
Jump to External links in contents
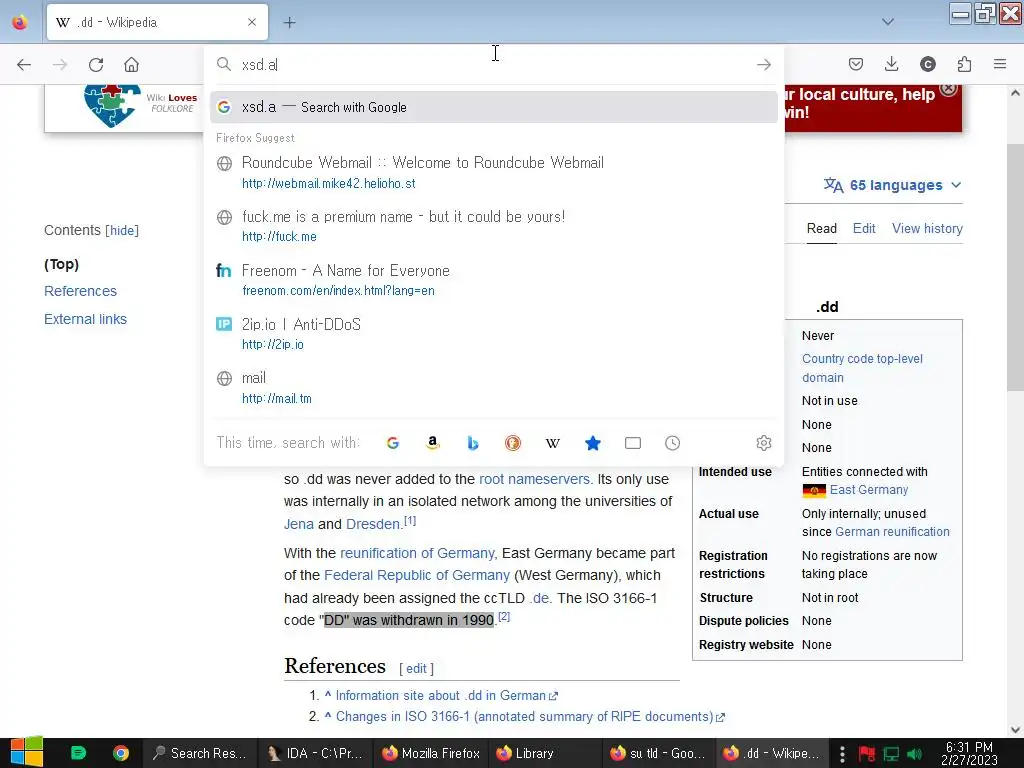86,319
